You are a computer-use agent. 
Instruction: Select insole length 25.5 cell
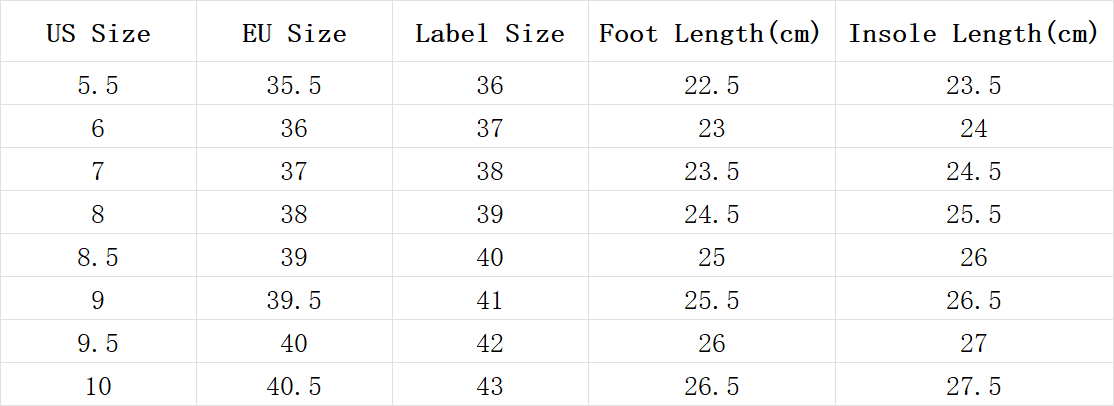pyautogui.click(x=974, y=213)
